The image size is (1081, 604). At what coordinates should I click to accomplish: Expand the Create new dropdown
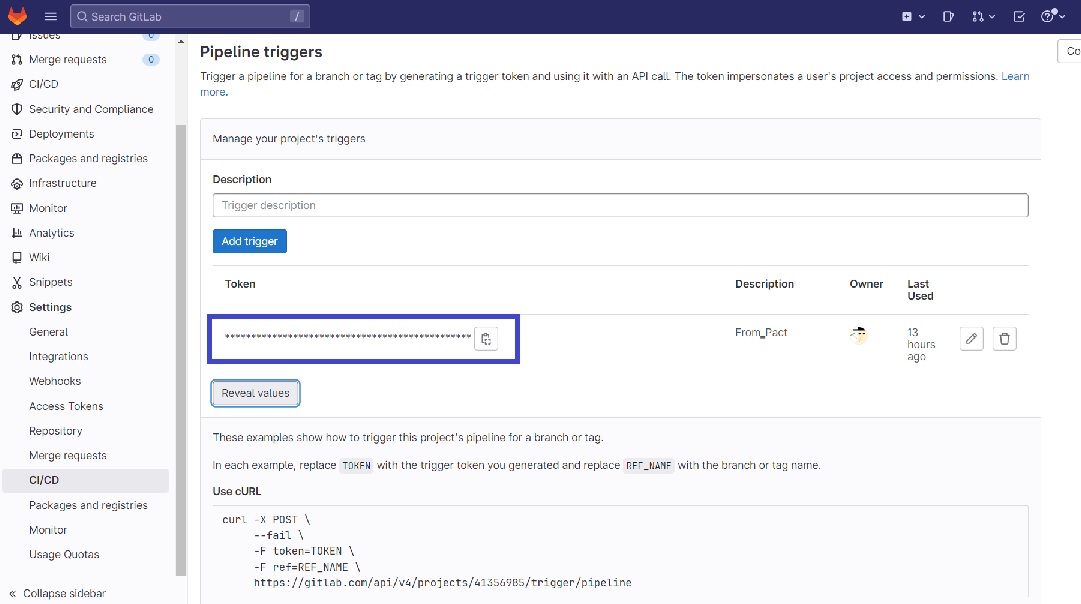912,16
